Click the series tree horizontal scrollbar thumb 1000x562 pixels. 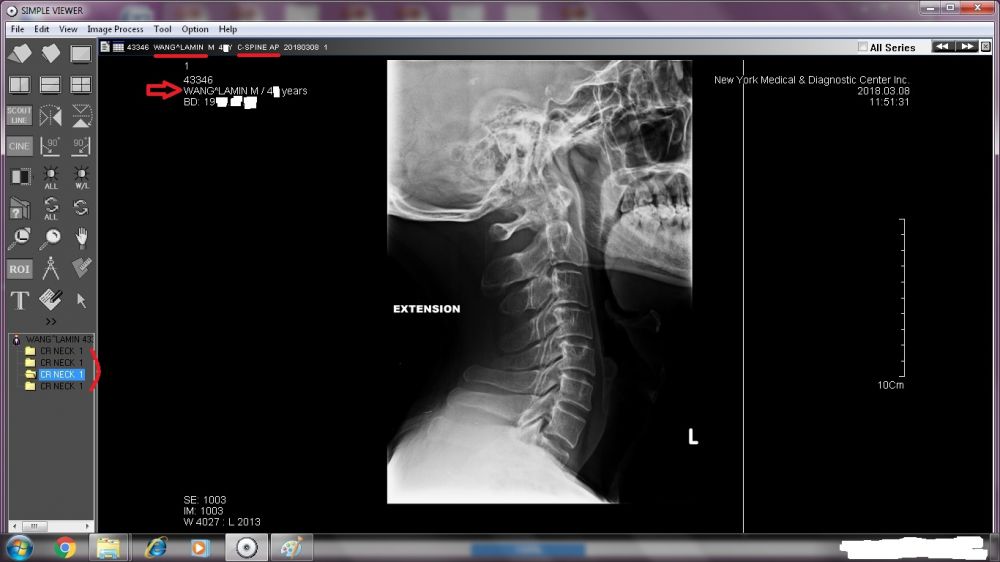click(34, 526)
